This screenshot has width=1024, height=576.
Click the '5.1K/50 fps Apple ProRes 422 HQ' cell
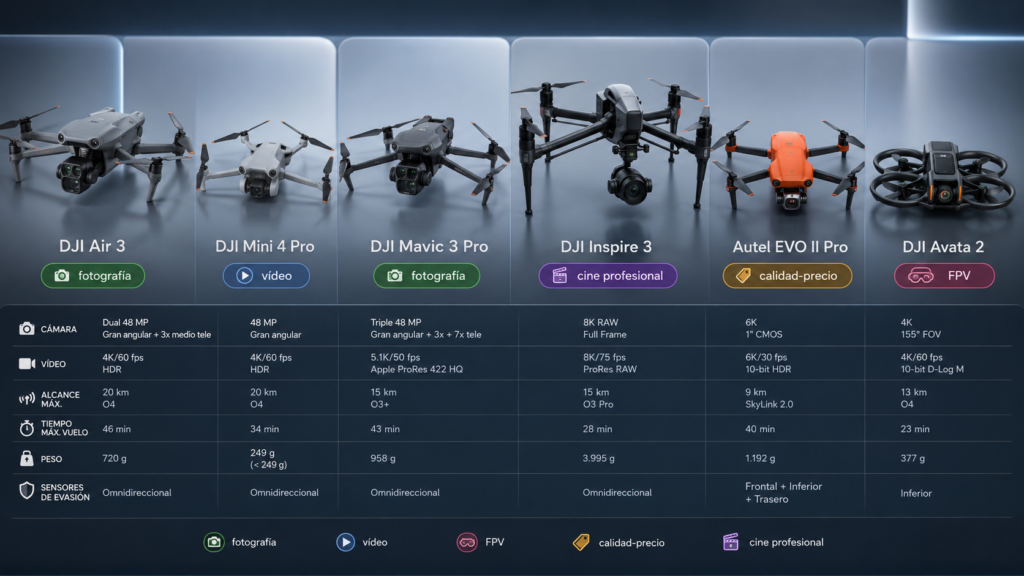(x=417, y=363)
